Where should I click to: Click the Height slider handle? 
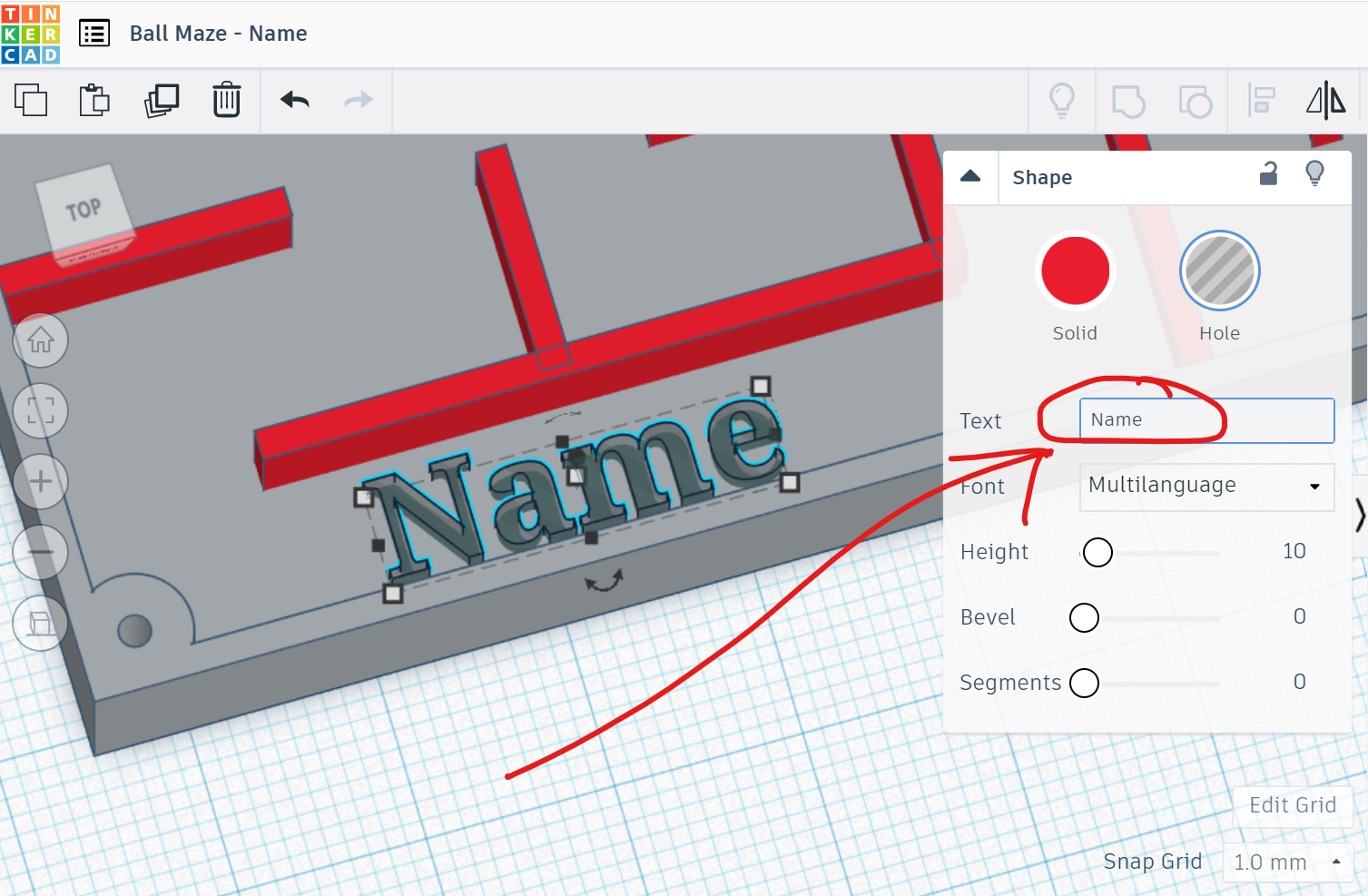[1097, 552]
